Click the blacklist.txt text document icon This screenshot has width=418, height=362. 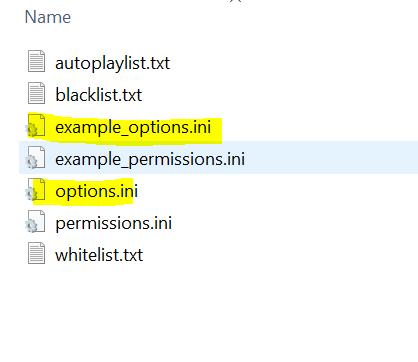coord(36,93)
